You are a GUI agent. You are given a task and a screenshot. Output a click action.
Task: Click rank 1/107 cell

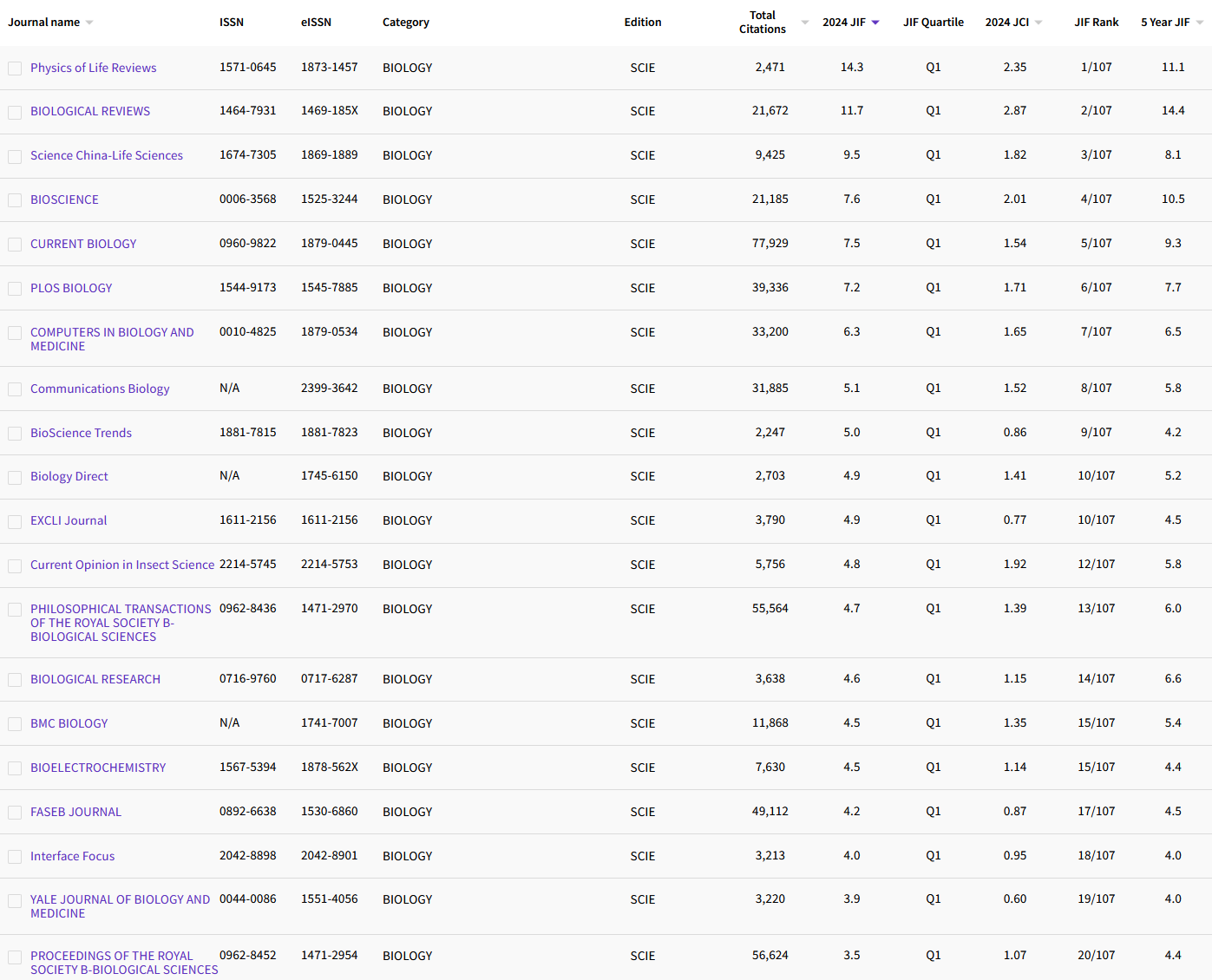1097,67
